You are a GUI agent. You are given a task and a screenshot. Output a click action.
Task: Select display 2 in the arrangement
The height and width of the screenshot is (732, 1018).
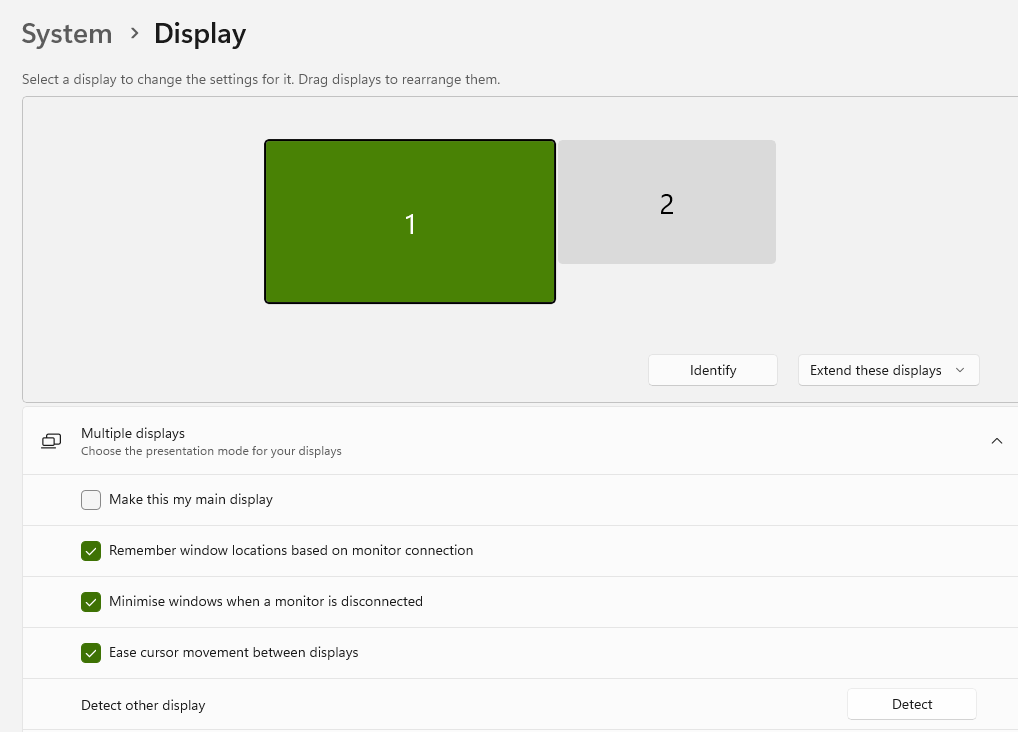point(667,202)
